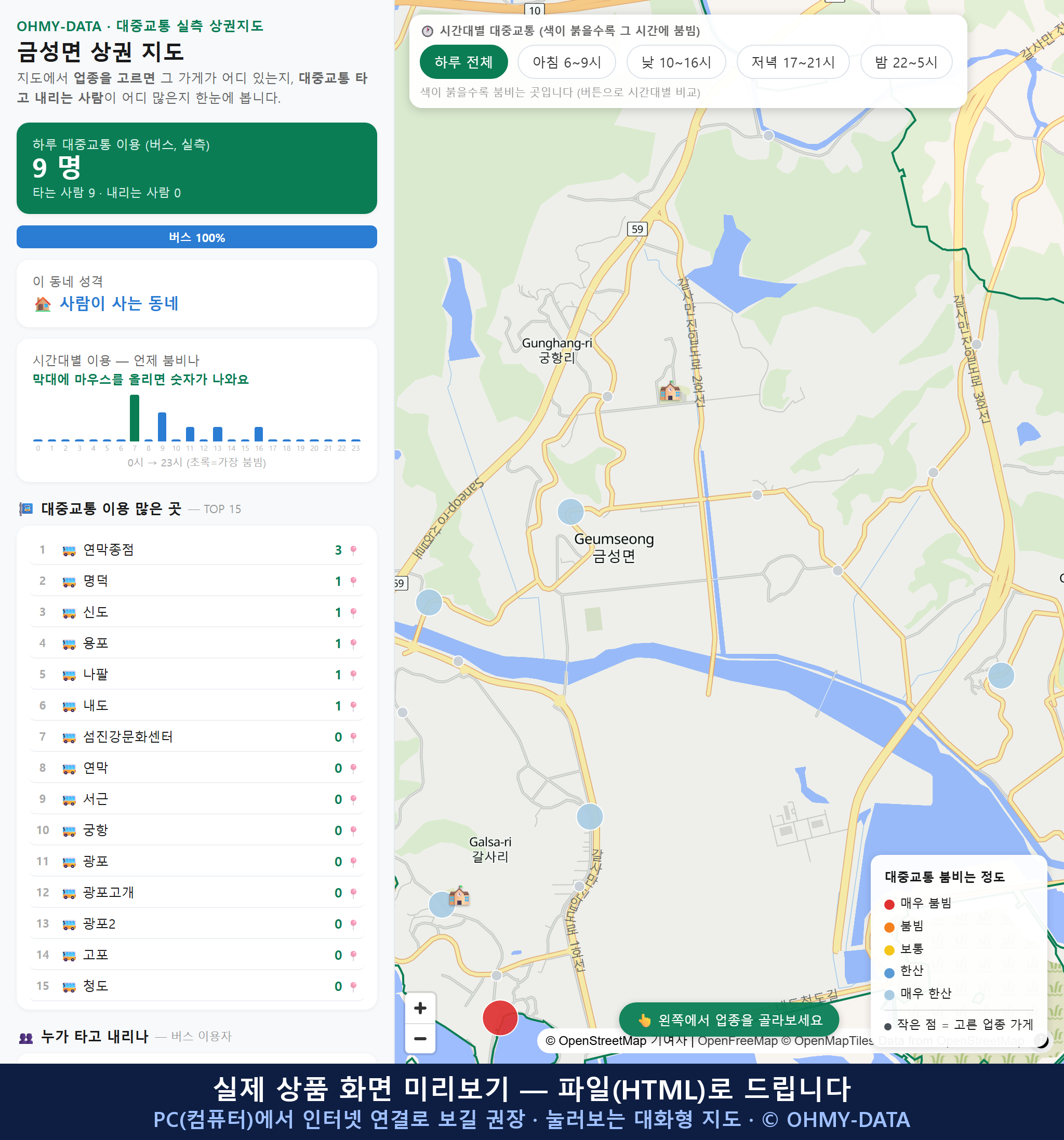Click the bus icon of 궁항 row
Viewport: 1064px width, 1140px height.
[x=69, y=830]
